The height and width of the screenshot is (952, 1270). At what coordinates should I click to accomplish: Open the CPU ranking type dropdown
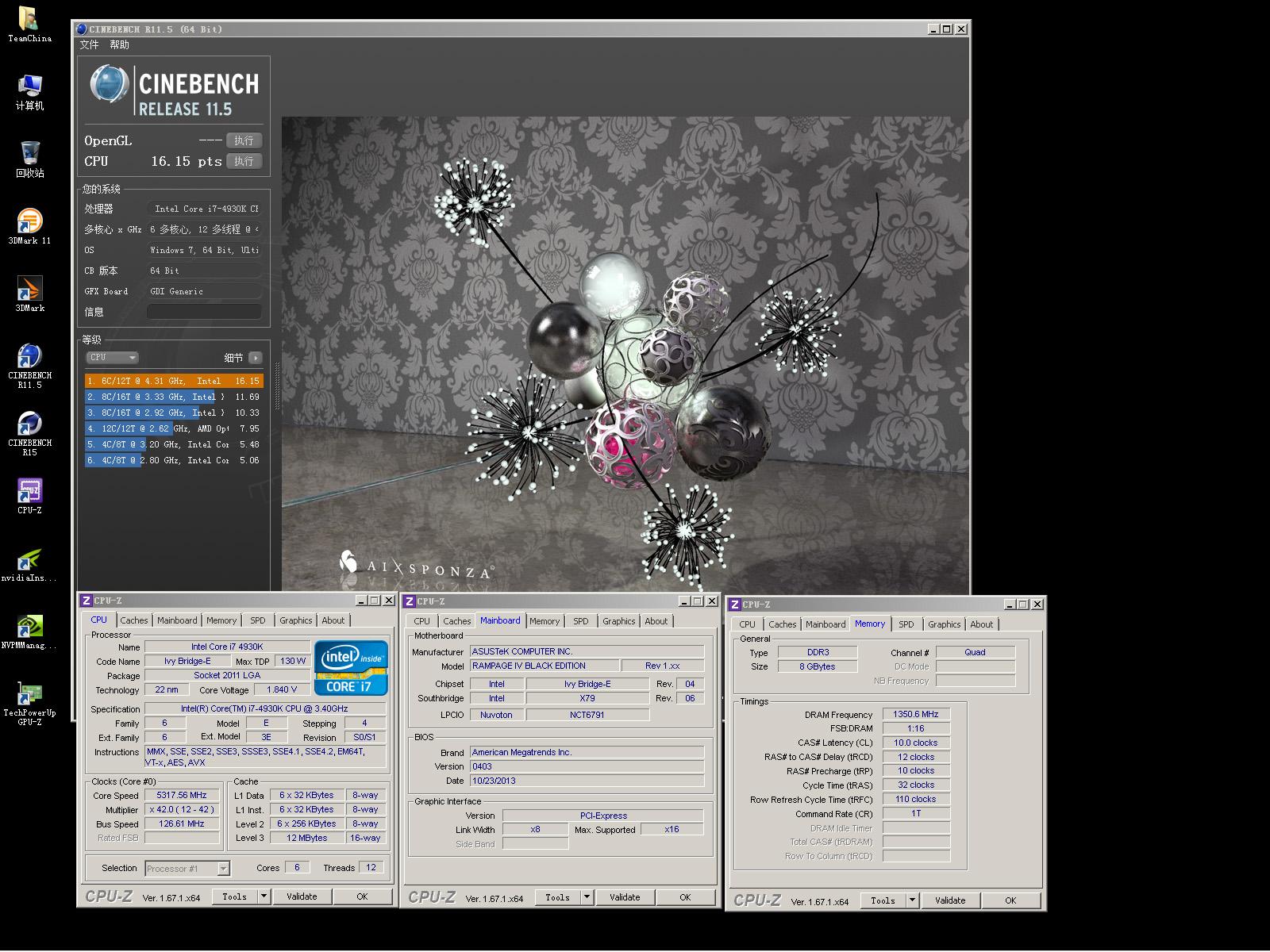click(112, 358)
